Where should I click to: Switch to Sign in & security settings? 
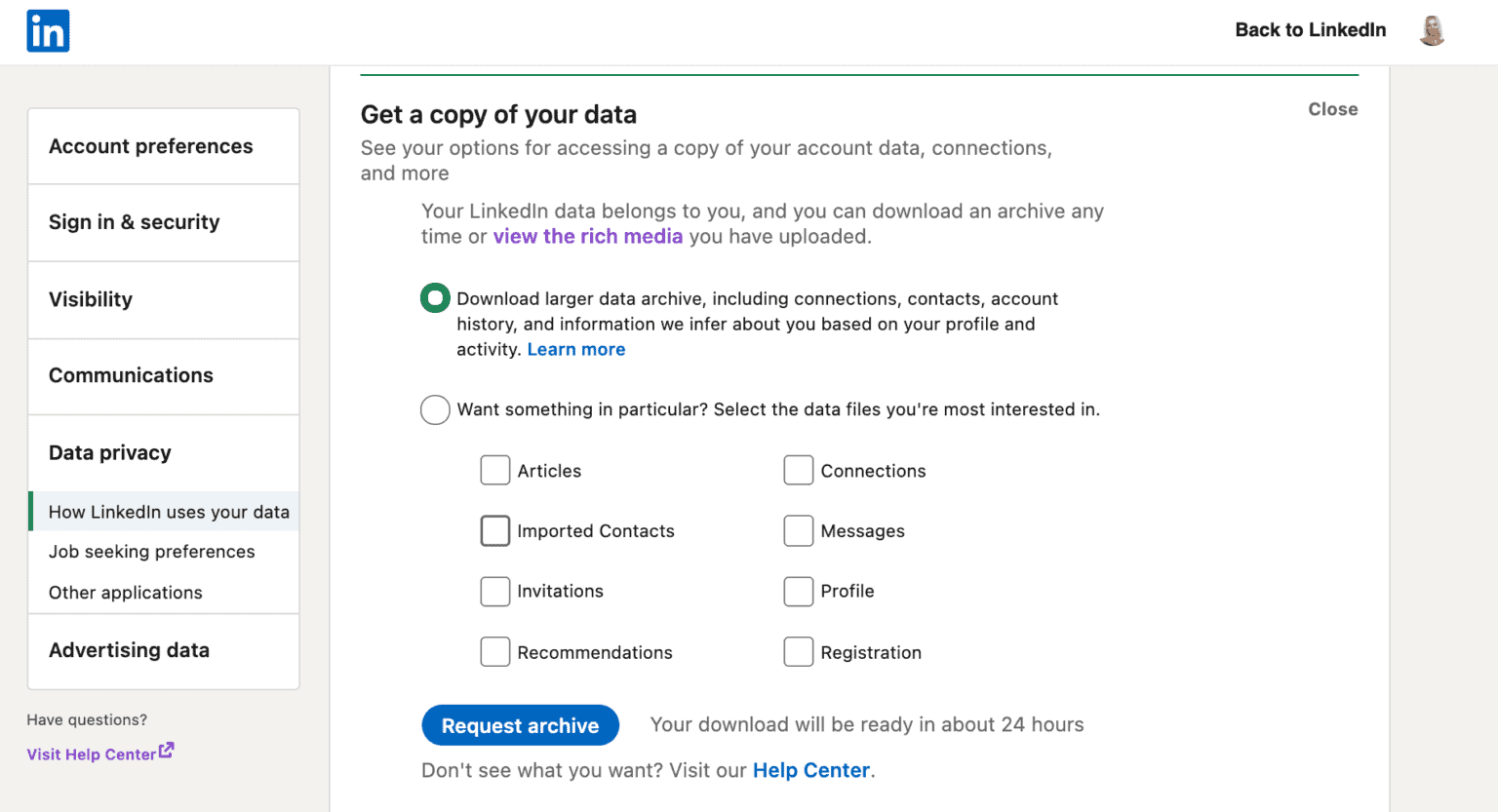point(135,222)
